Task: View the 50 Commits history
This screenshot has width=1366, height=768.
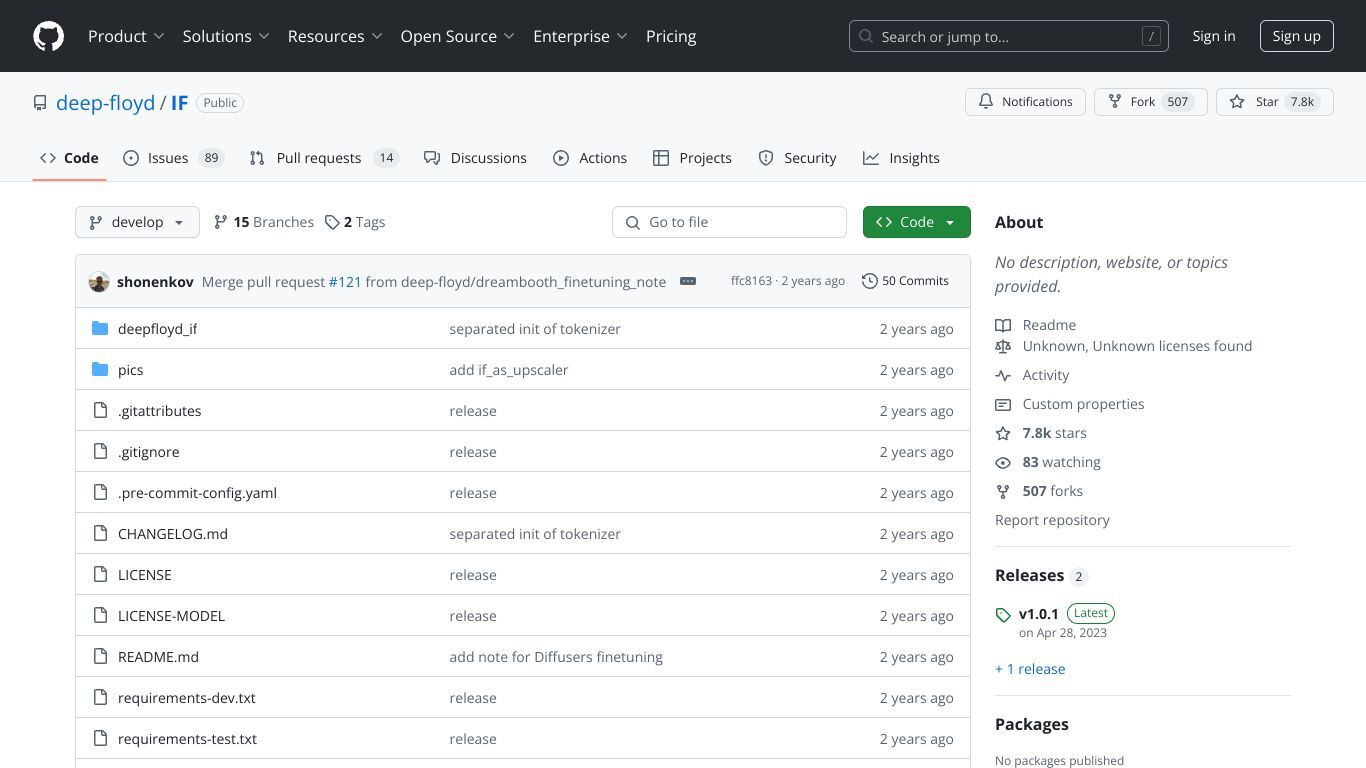Action: tap(905, 281)
